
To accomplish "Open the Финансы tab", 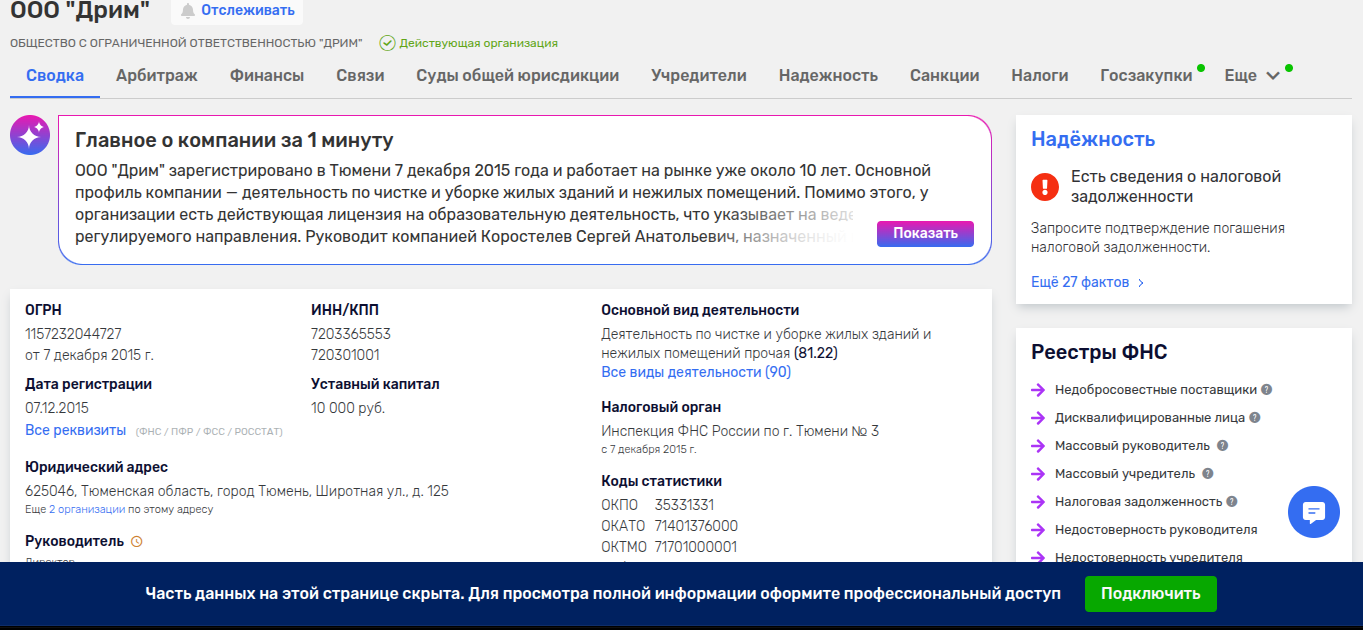I will [x=267, y=75].
